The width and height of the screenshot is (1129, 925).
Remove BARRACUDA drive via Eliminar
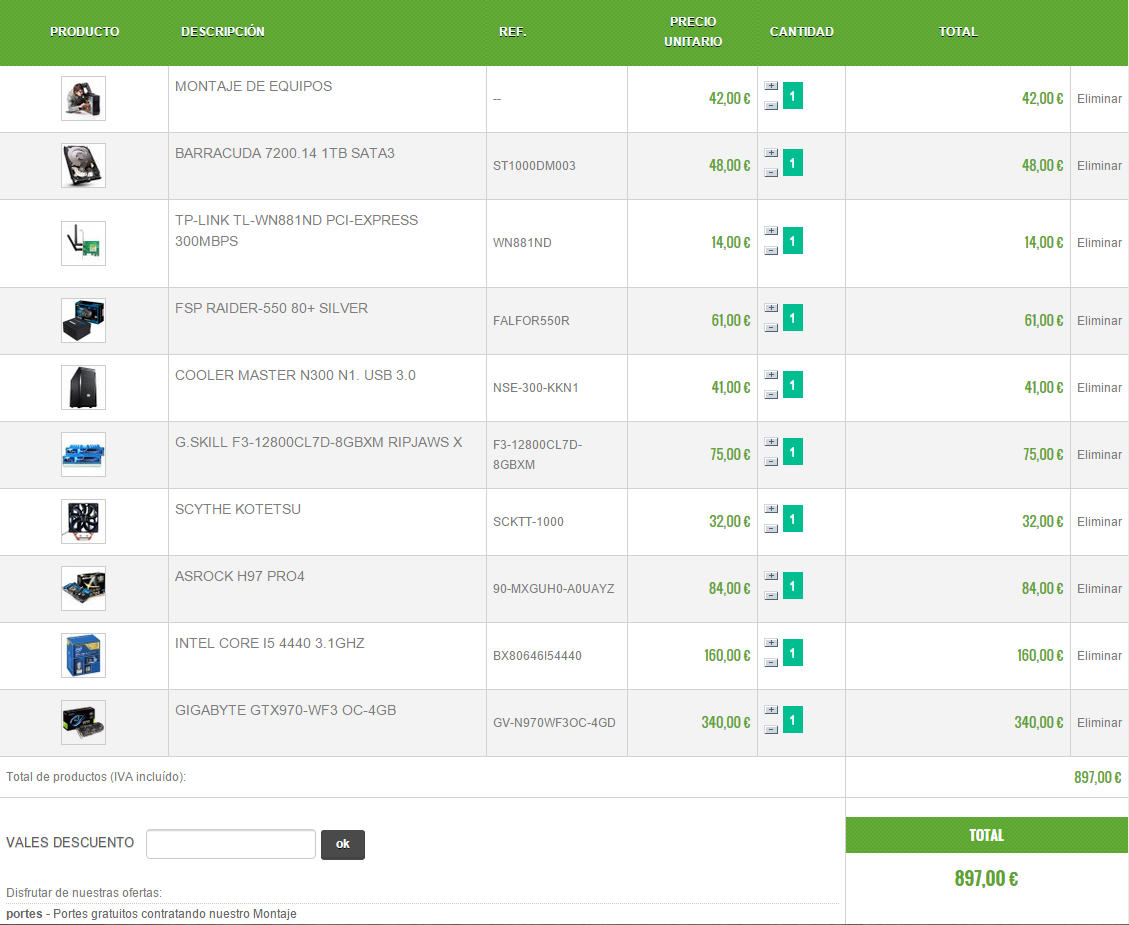click(1099, 166)
